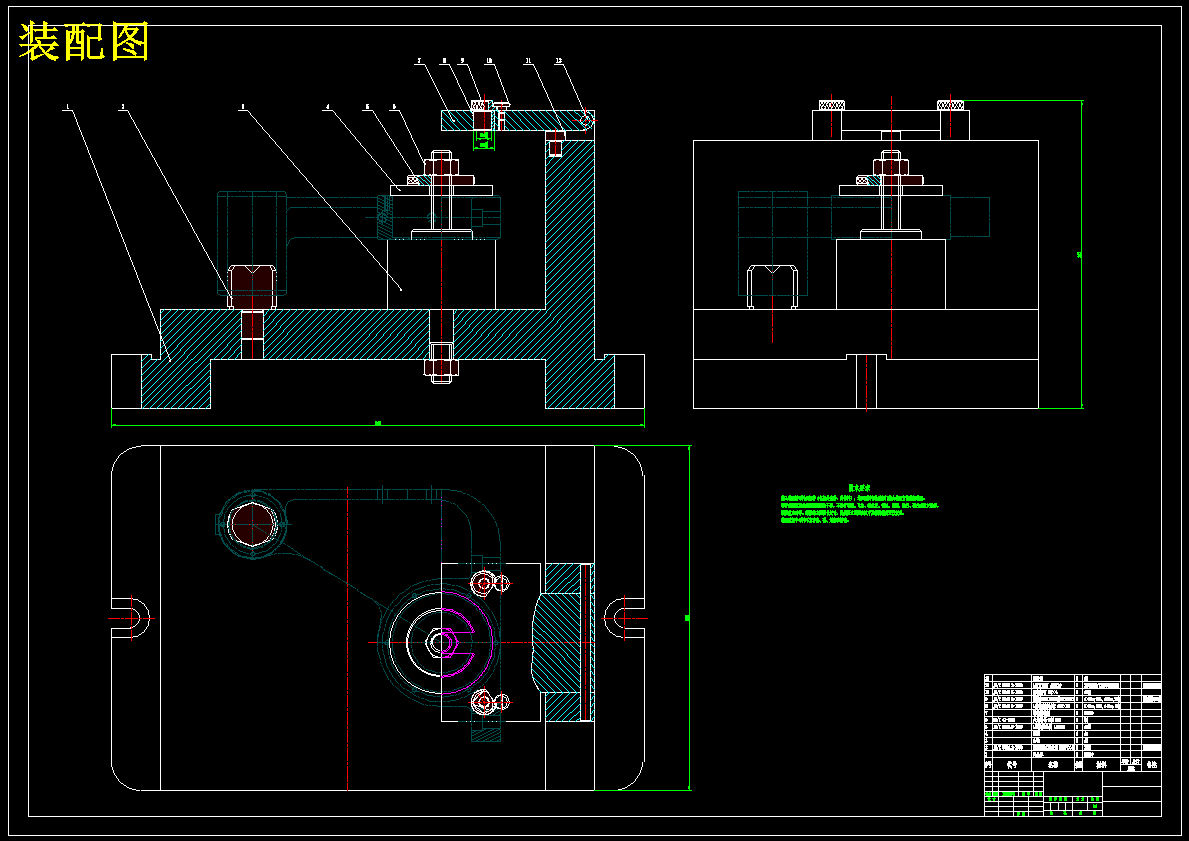Screen dimensions: 1189x841
Task: Select the green dimension under drill bushing
Action: click(484, 141)
